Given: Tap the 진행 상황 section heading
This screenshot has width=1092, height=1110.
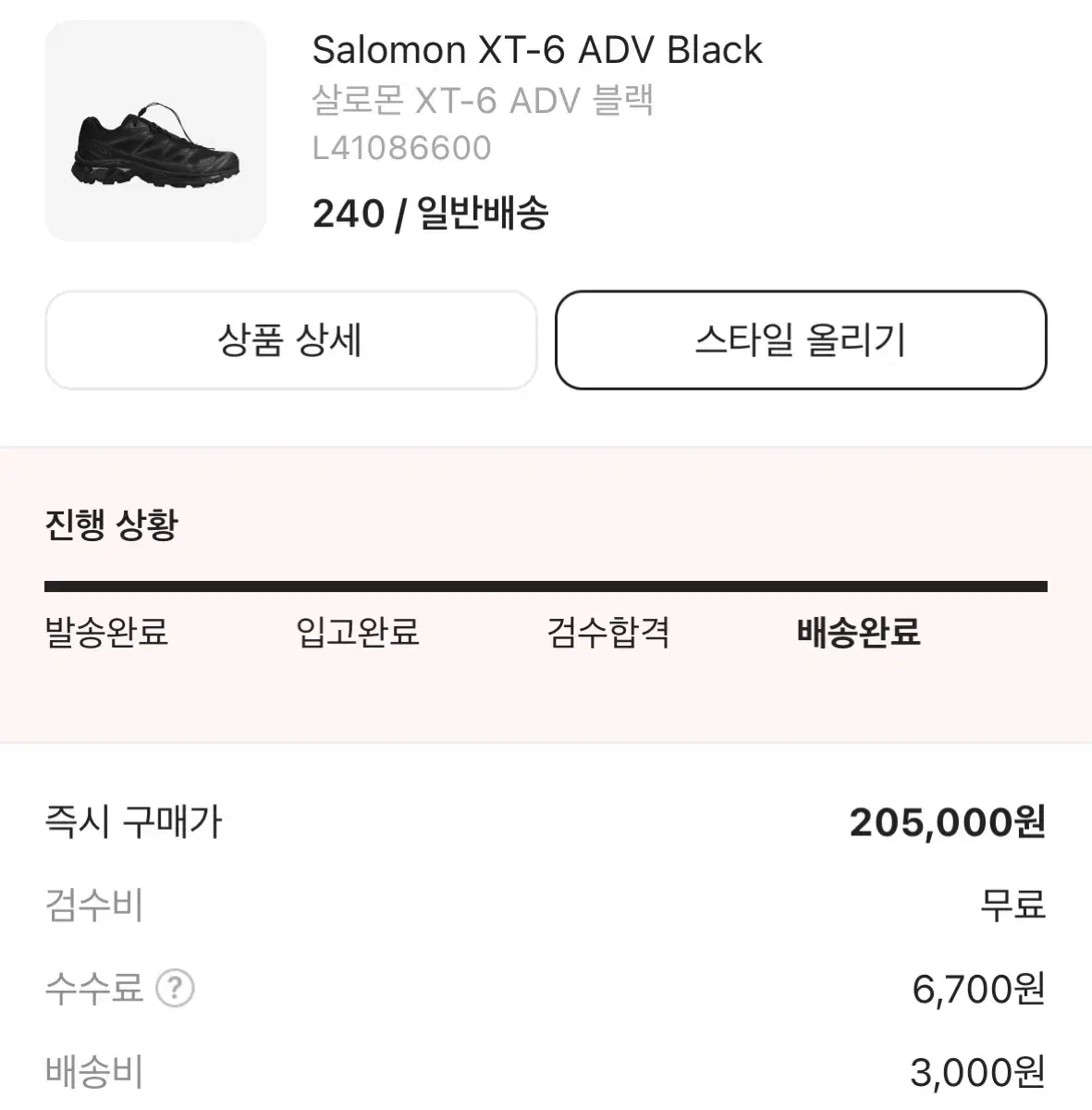Looking at the screenshot, I should tap(111, 524).
